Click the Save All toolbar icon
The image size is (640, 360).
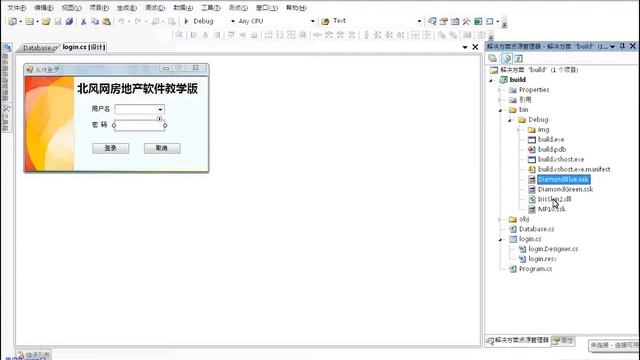tap(69, 21)
